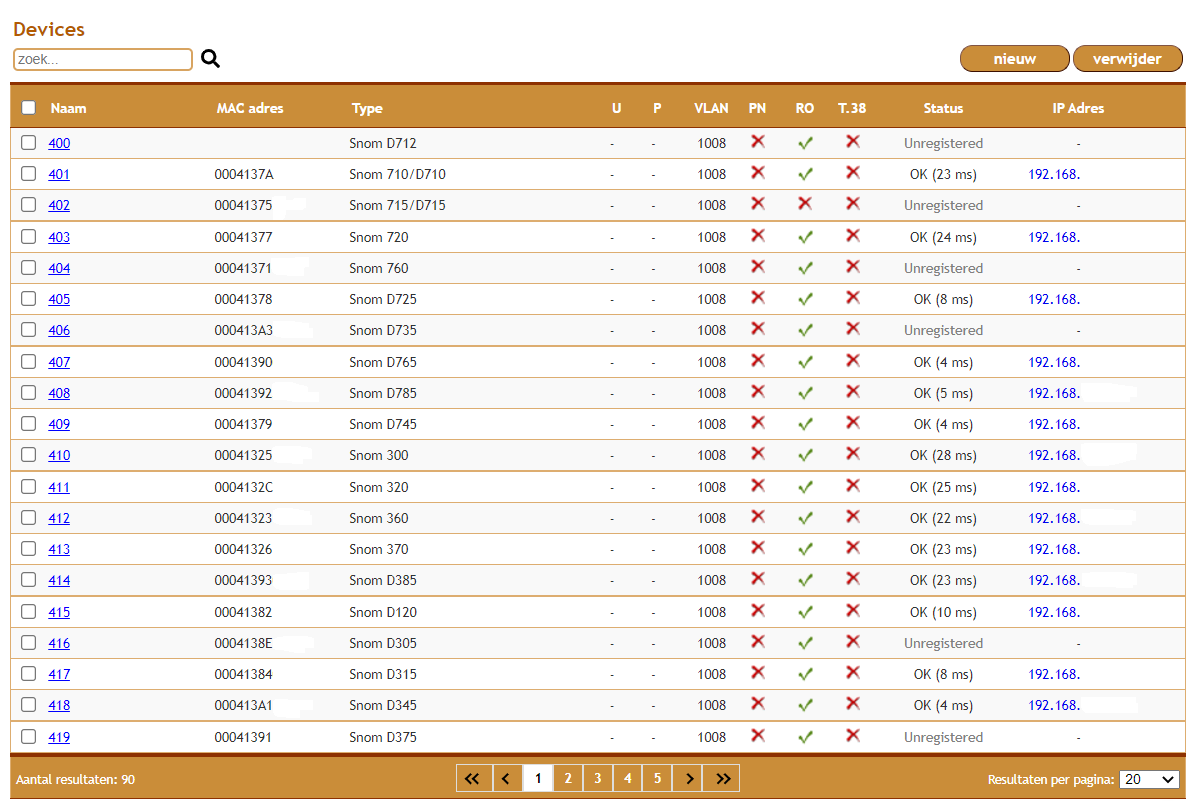Viewport: 1197px width, 810px height.
Task: Toggle the select-all checkbox in header
Action: 28,108
